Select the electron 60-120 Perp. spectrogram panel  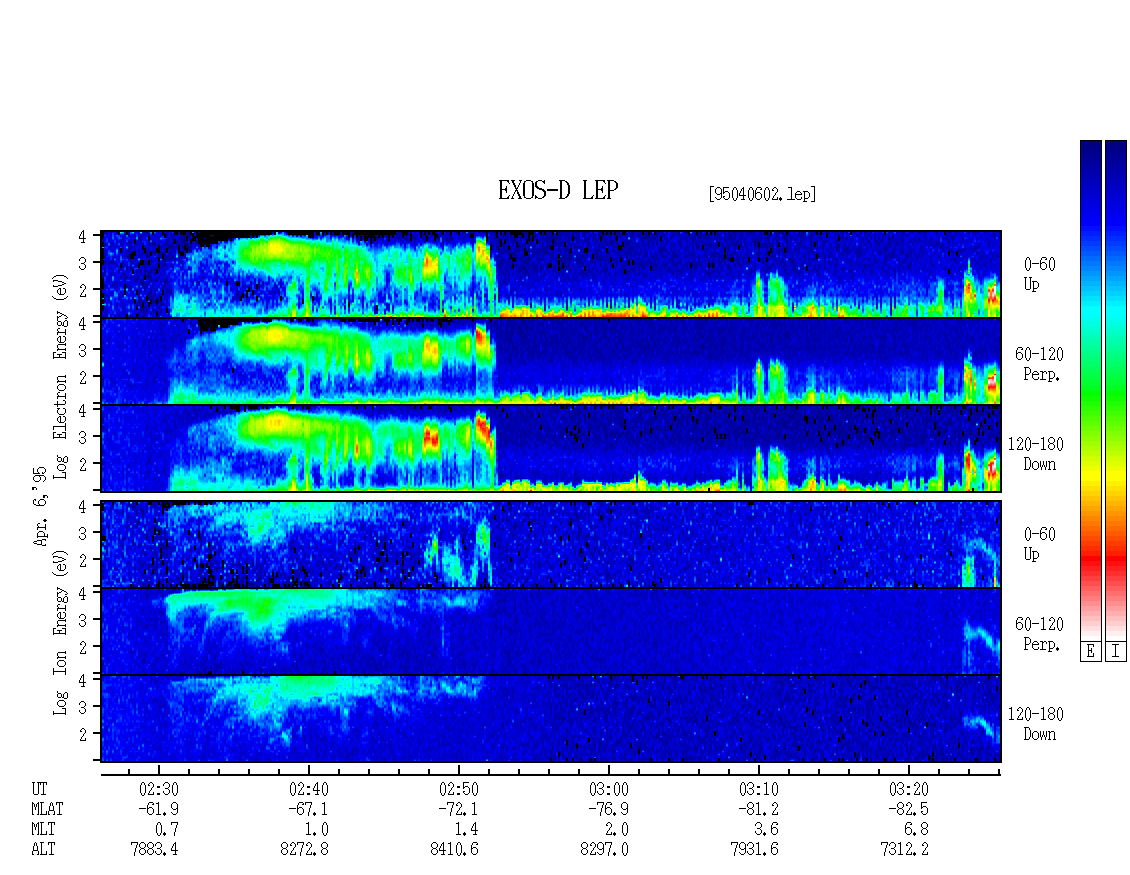click(551, 361)
